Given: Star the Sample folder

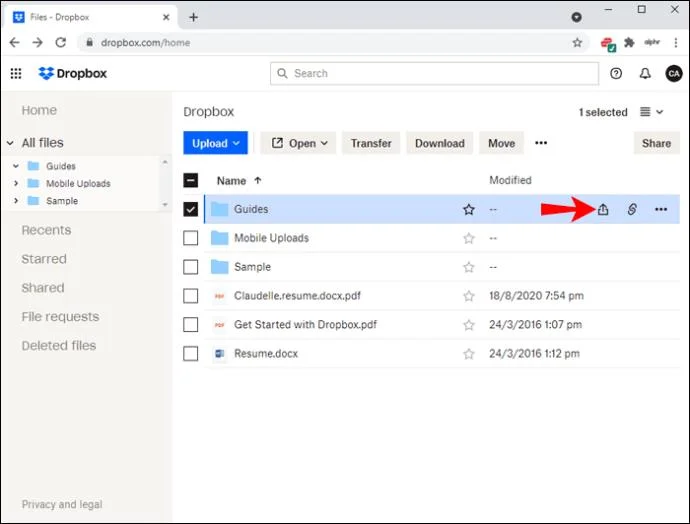Looking at the screenshot, I should coord(469,267).
